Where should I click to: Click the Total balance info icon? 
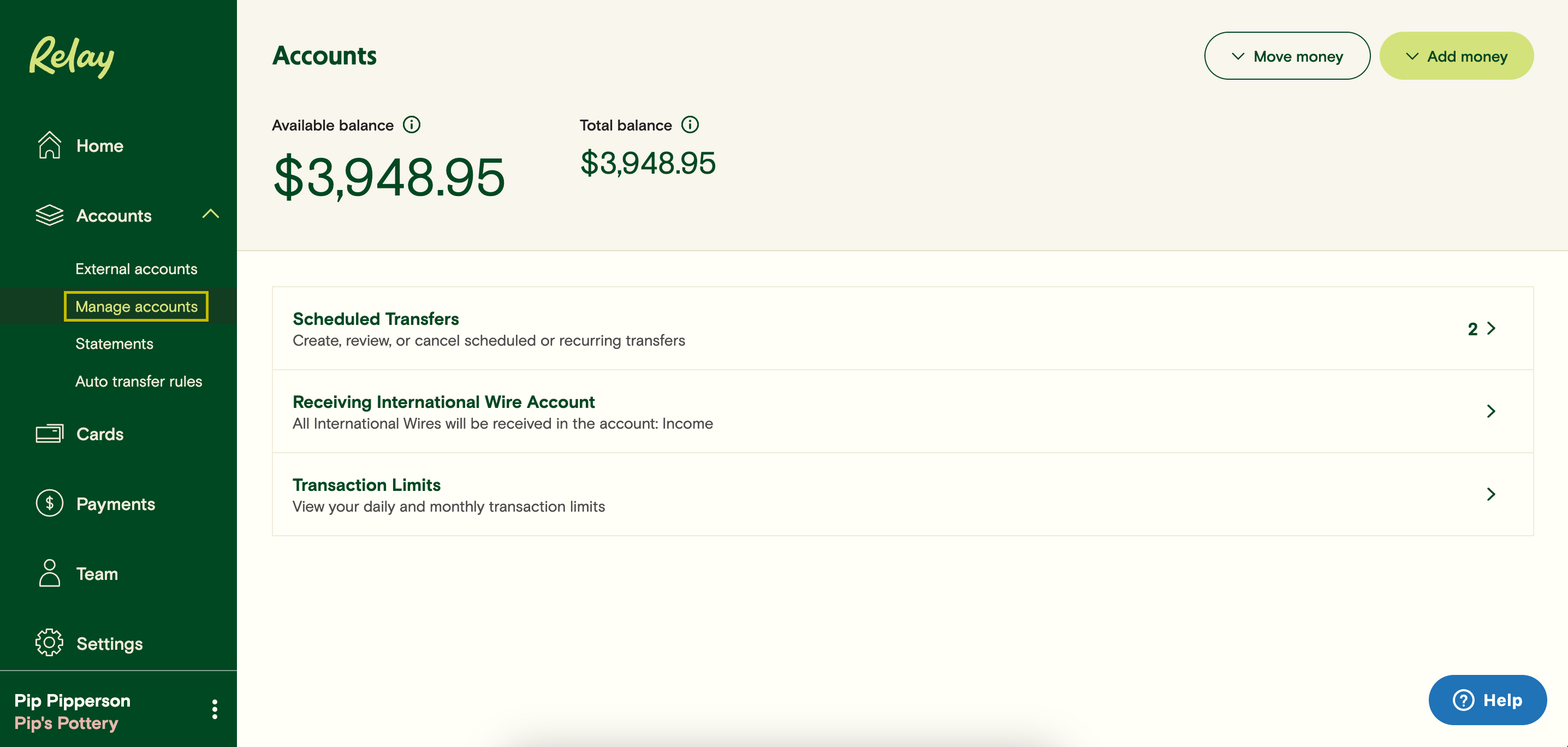coord(690,125)
